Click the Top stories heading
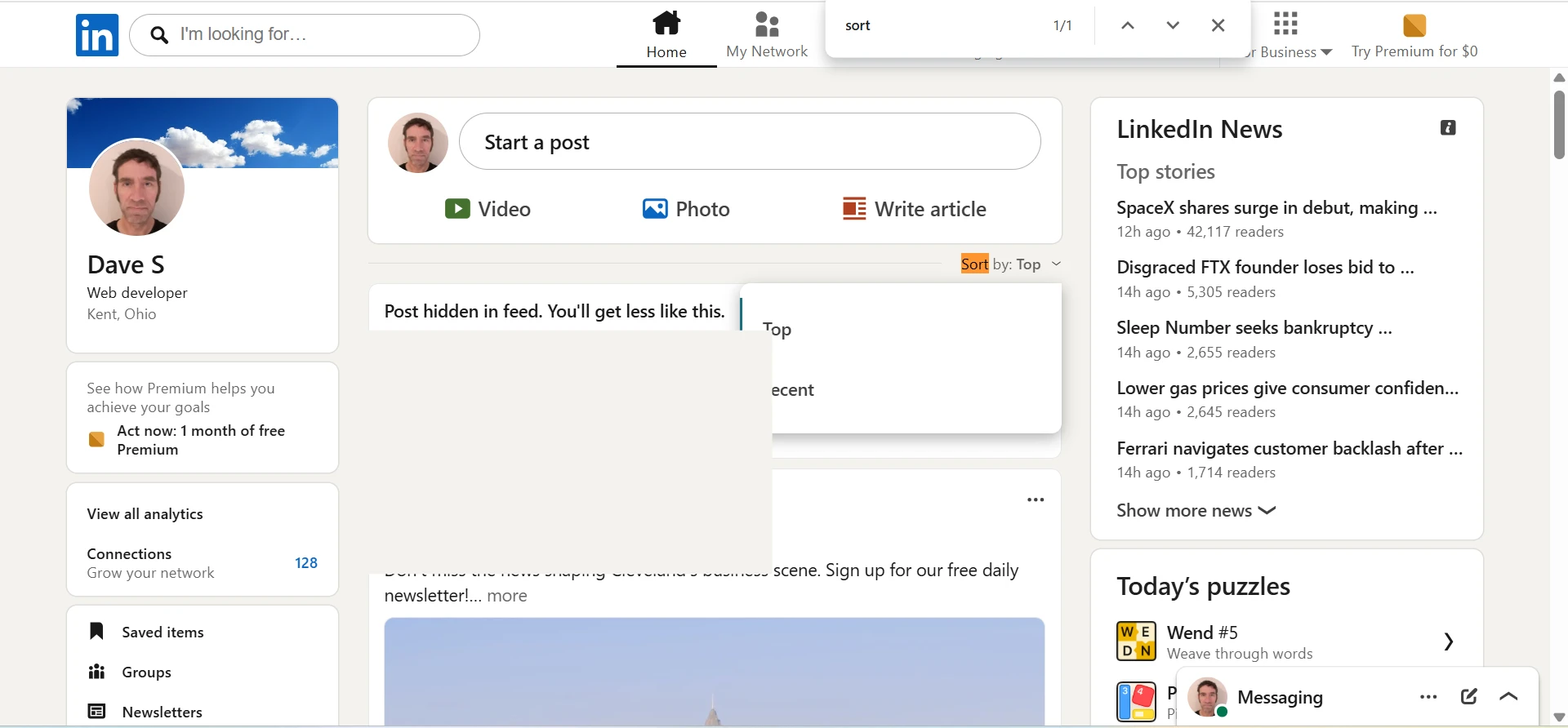The image size is (1568, 728). point(1165,172)
